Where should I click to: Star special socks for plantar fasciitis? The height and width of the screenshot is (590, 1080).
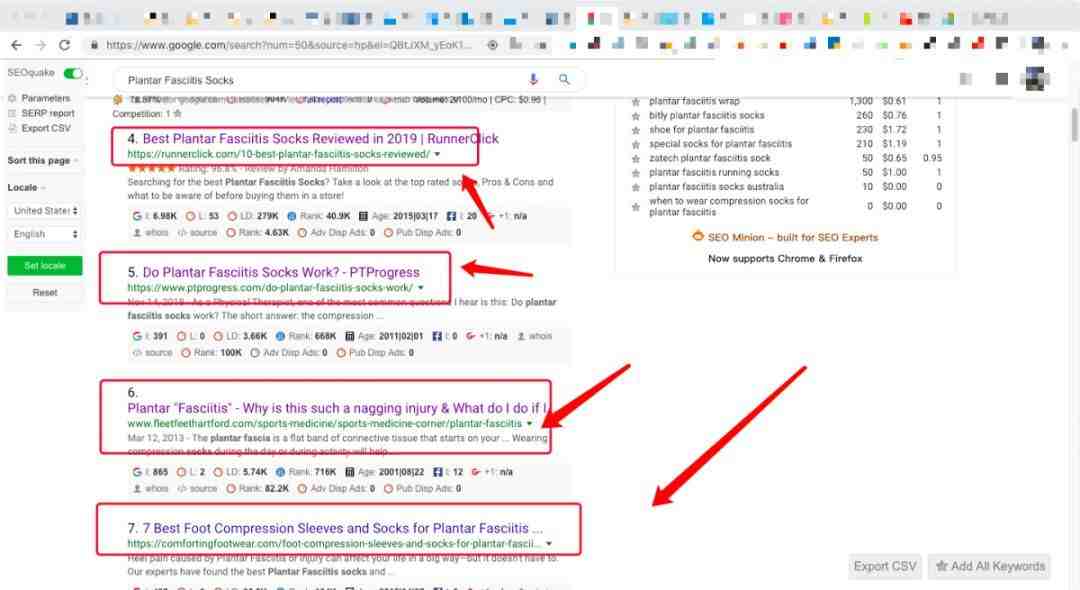(636, 145)
